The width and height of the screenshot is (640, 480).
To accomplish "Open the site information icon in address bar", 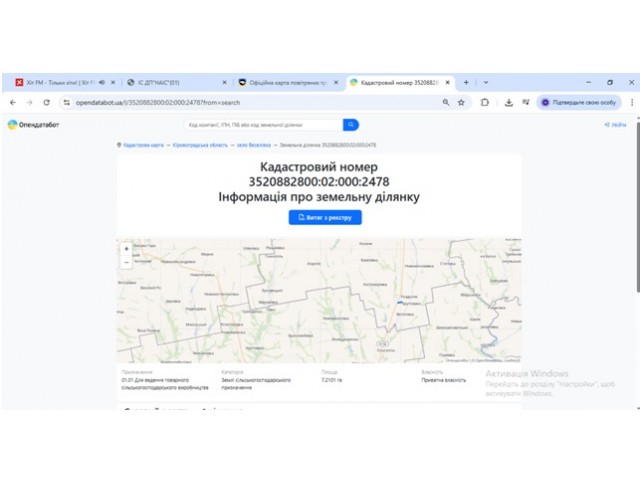I will pyautogui.click(x=67, y=102).
